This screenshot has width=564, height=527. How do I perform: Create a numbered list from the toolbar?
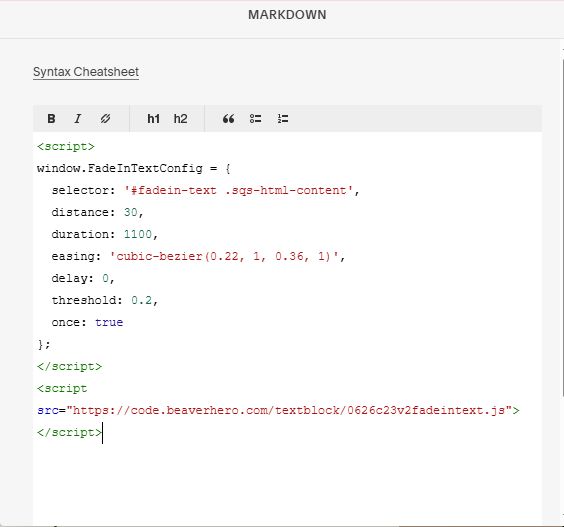coord(283,119)
